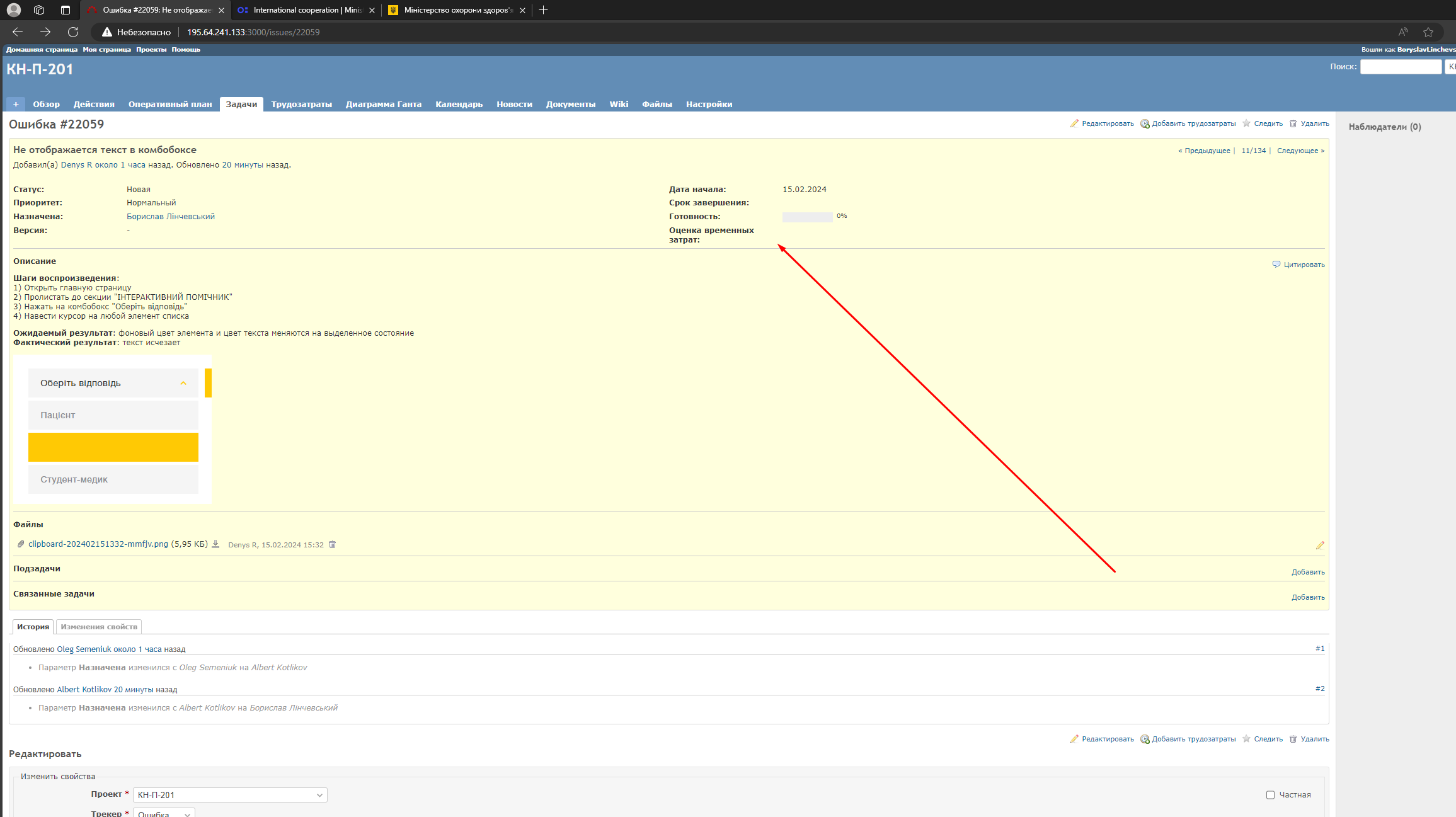Click the Add time entry clock icon

click(x=1145, y=123)
